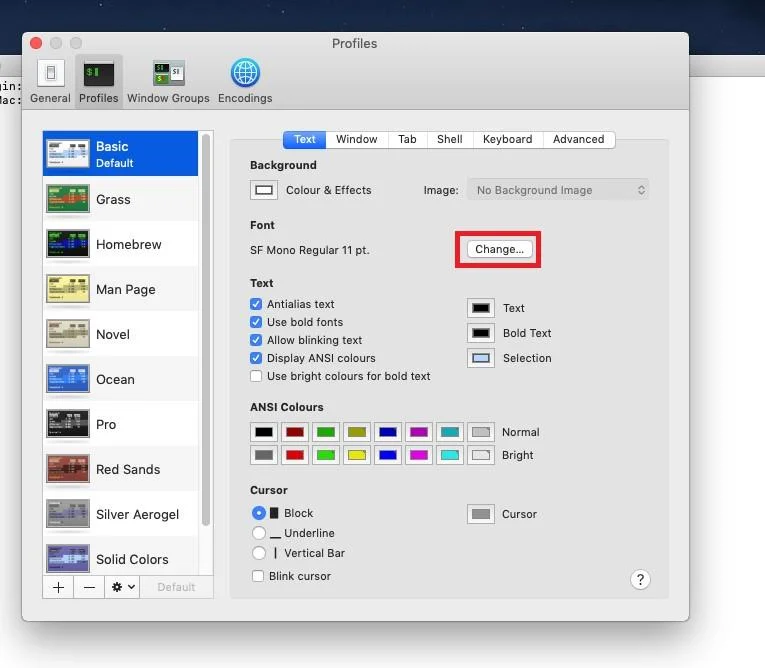This screenshot has width=765, height=668.
Task: Click the Bright magenta ANSI swatch
Action: [x=419, y=455]
